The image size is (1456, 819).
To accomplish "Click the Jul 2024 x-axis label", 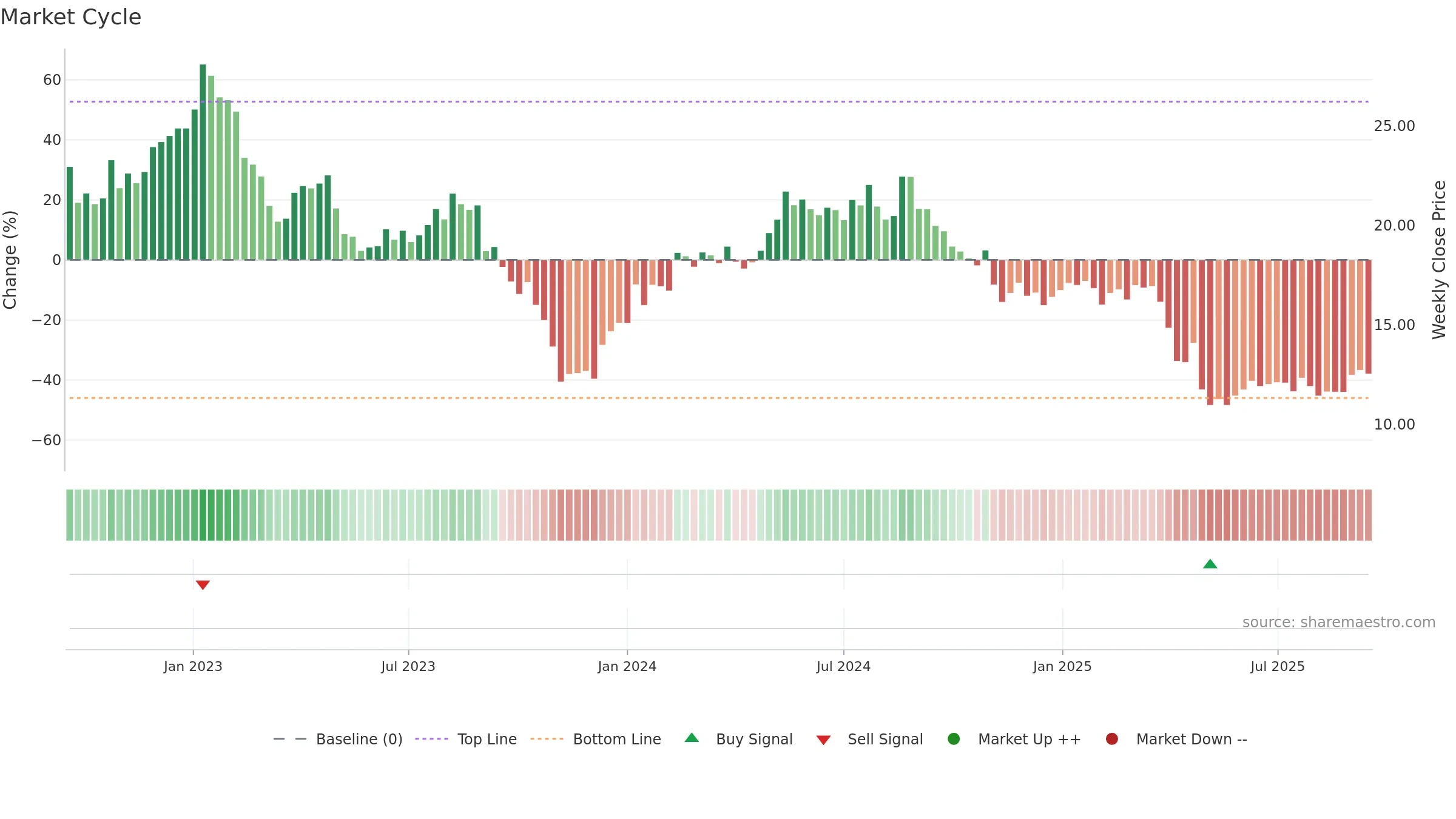I will coord(843,667).
